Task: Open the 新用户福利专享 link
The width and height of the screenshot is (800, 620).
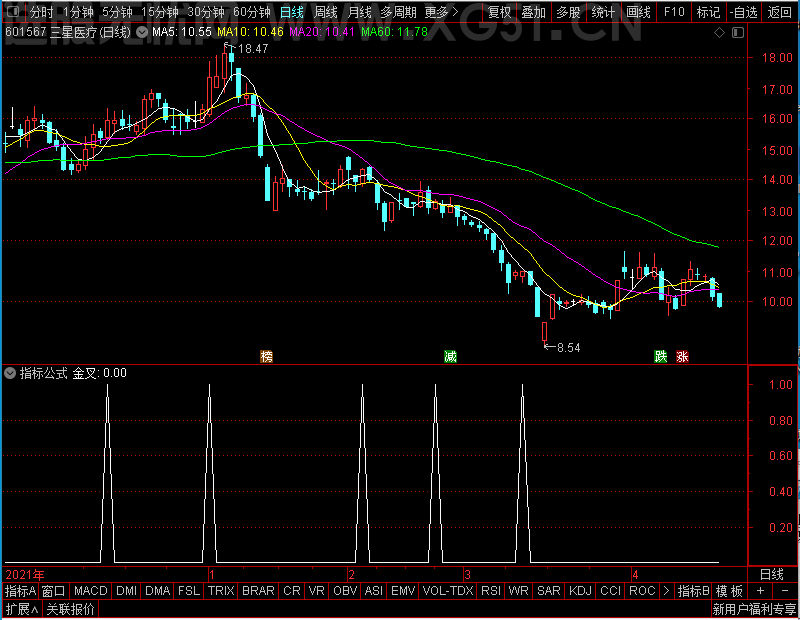Action: tap(754, 609)
